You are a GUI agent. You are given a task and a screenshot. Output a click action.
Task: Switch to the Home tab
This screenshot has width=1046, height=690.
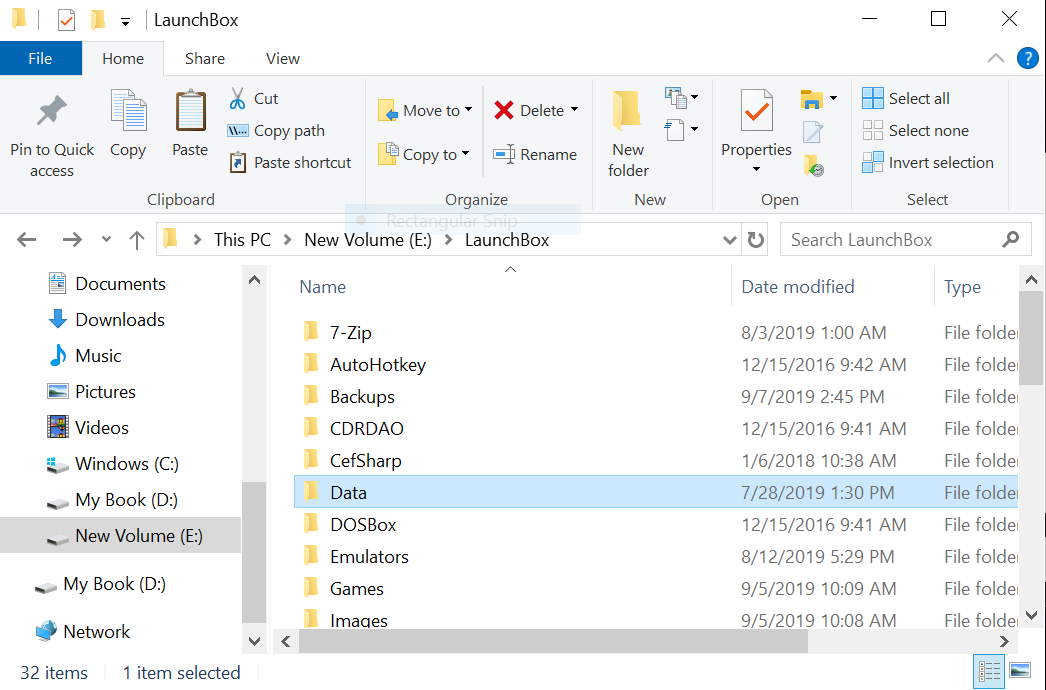(x=123, y=59)
